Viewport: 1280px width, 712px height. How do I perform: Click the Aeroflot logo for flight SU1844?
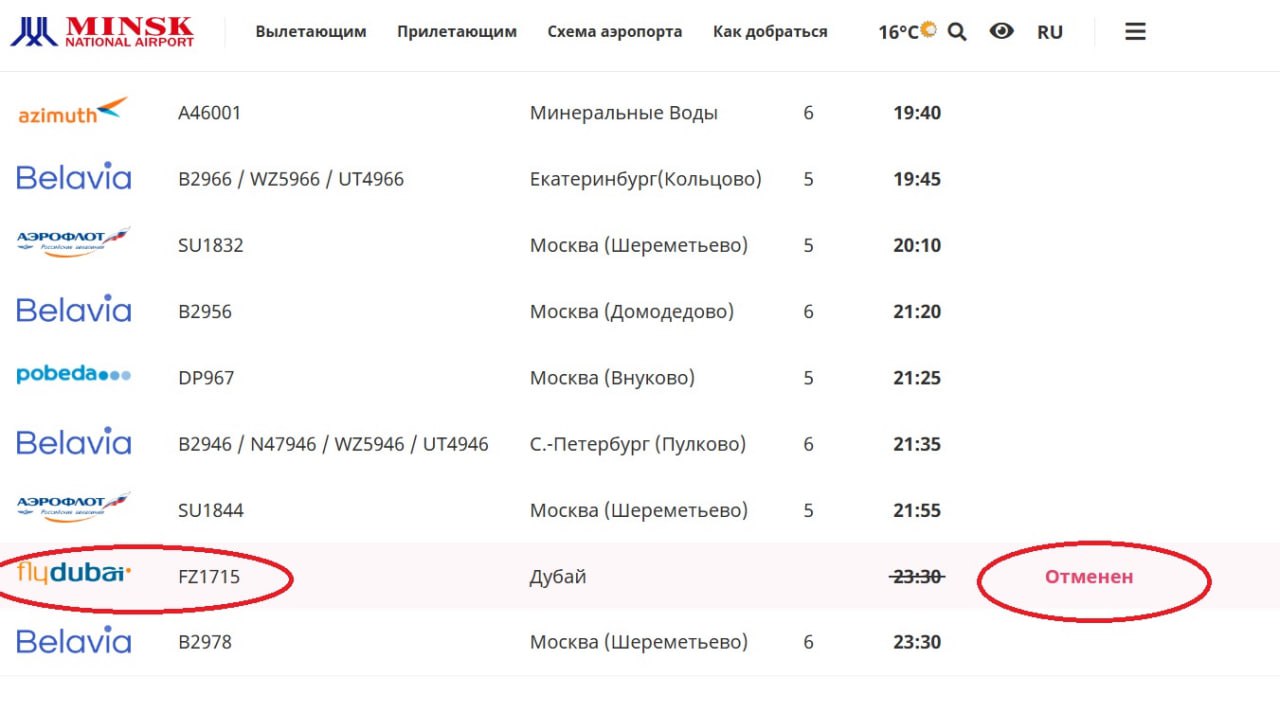73,508
